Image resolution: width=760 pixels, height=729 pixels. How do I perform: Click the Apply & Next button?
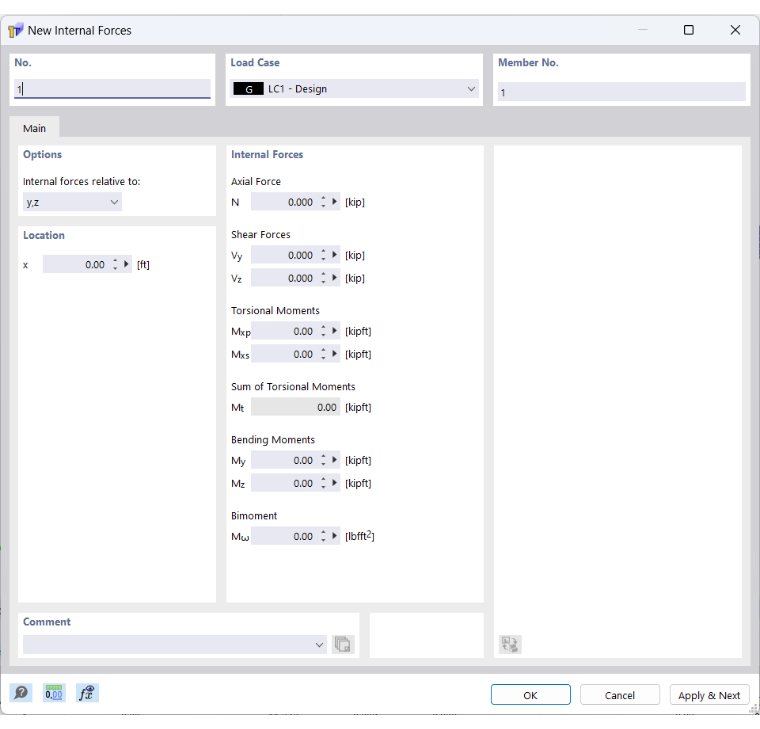click(709, 695)
